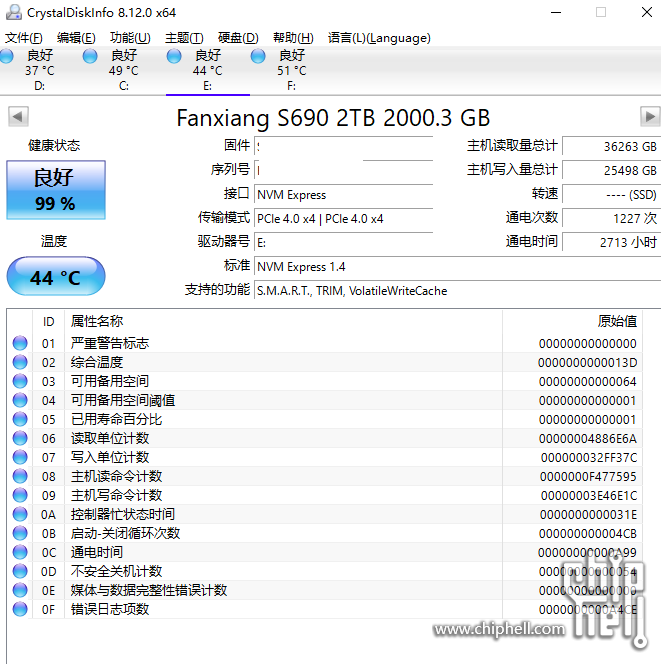
Task: Click status orb for ID 03 可用备用空间
Action: pyautogui.click(x=20, y=381)
